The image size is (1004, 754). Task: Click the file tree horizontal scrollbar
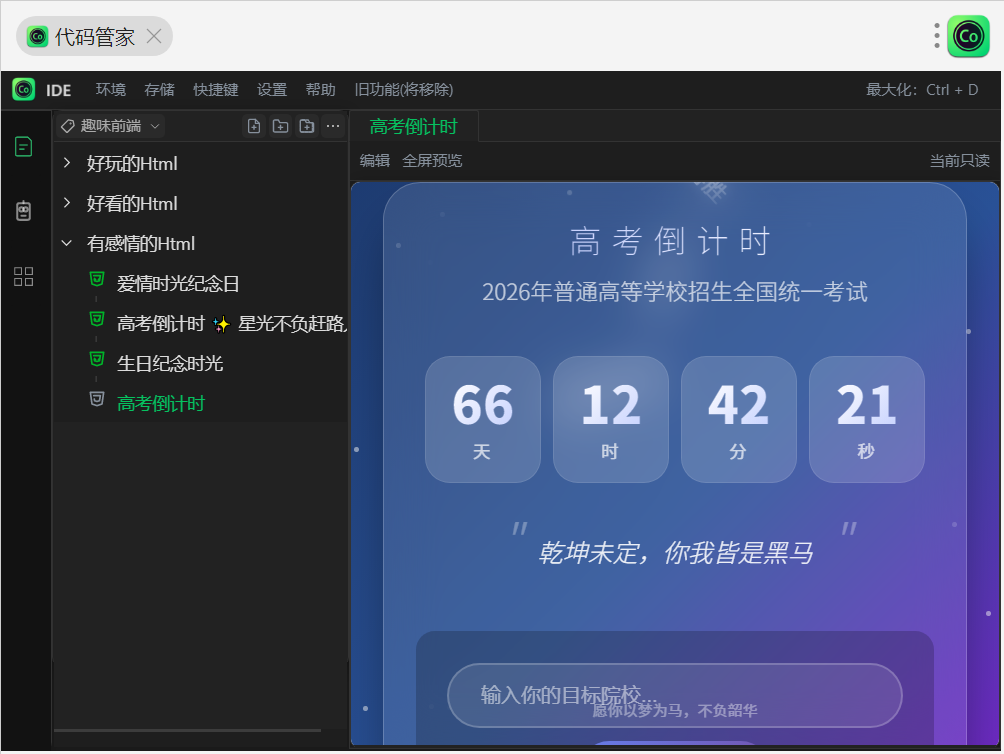pyautogui.click(x=187, y=731)
